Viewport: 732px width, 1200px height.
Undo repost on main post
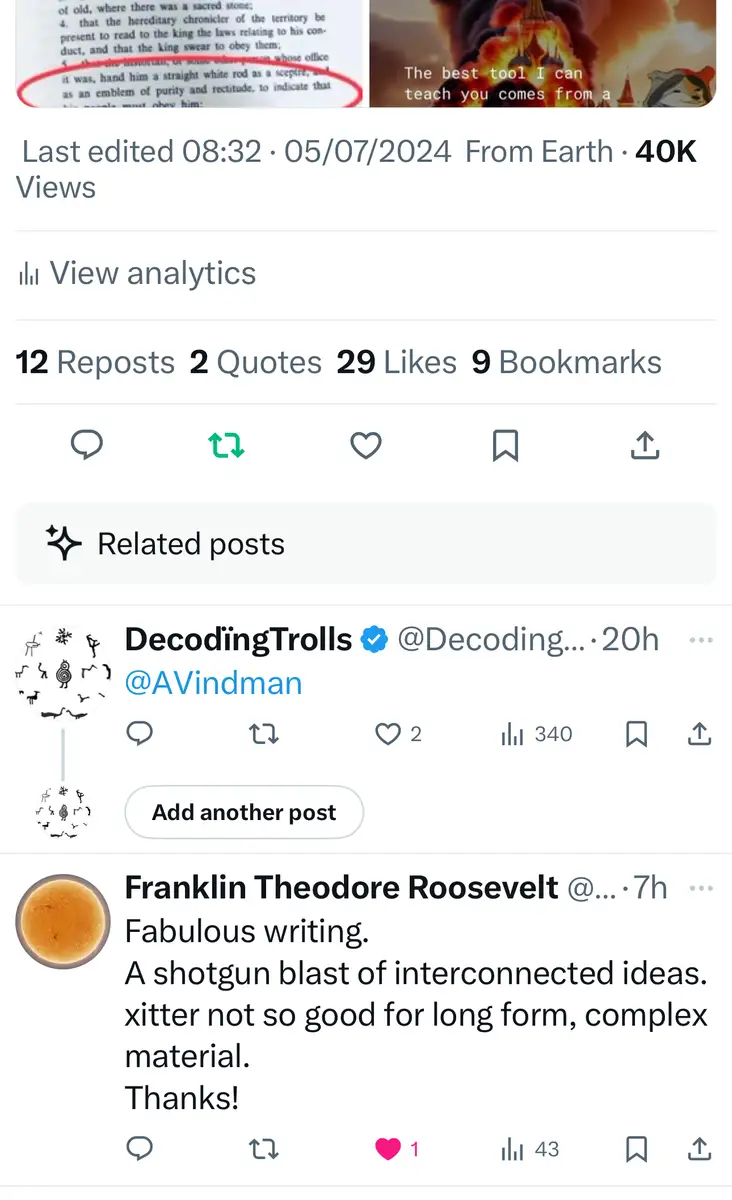pos(226,445)
